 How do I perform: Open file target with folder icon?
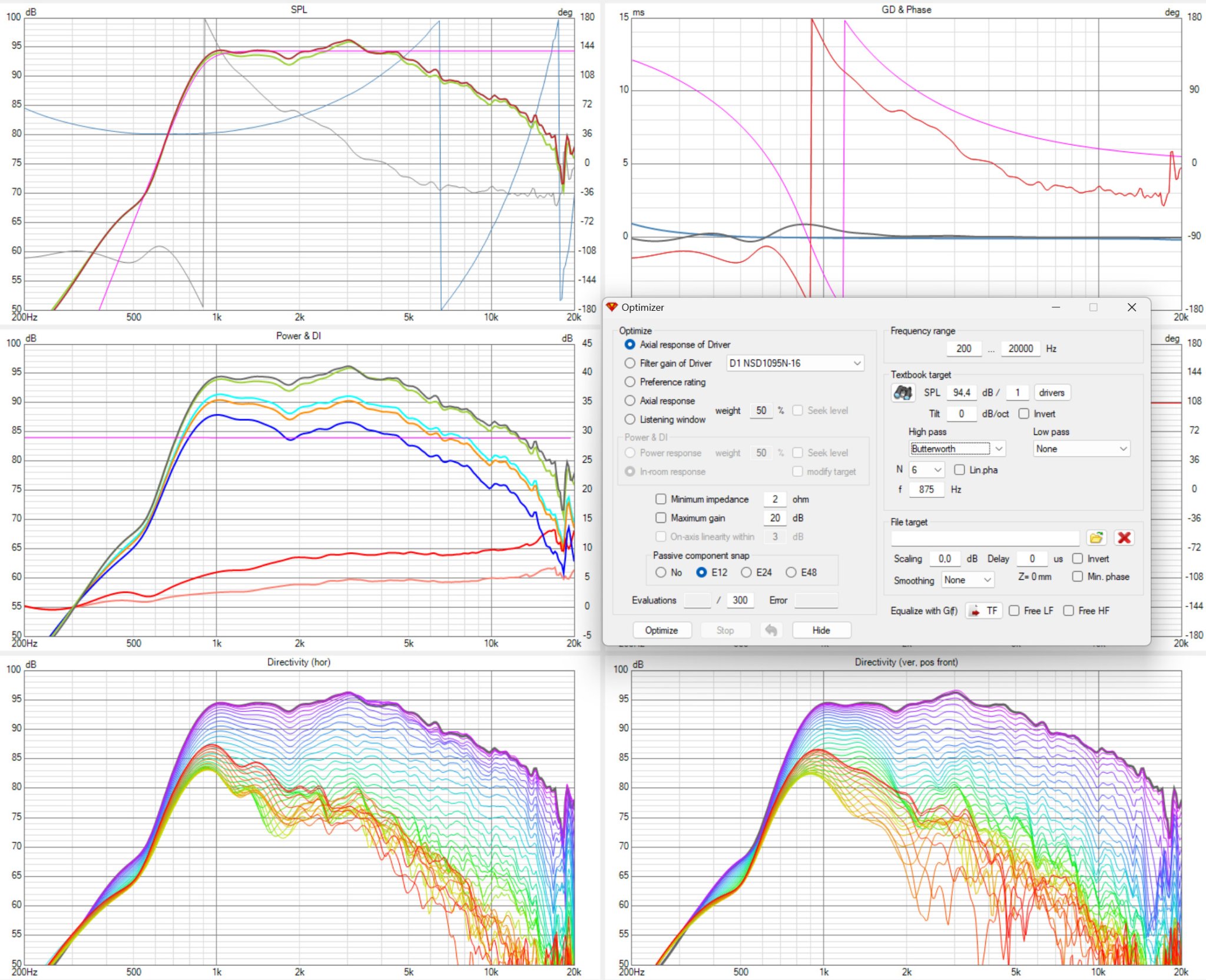click(x=1096, y=538)
